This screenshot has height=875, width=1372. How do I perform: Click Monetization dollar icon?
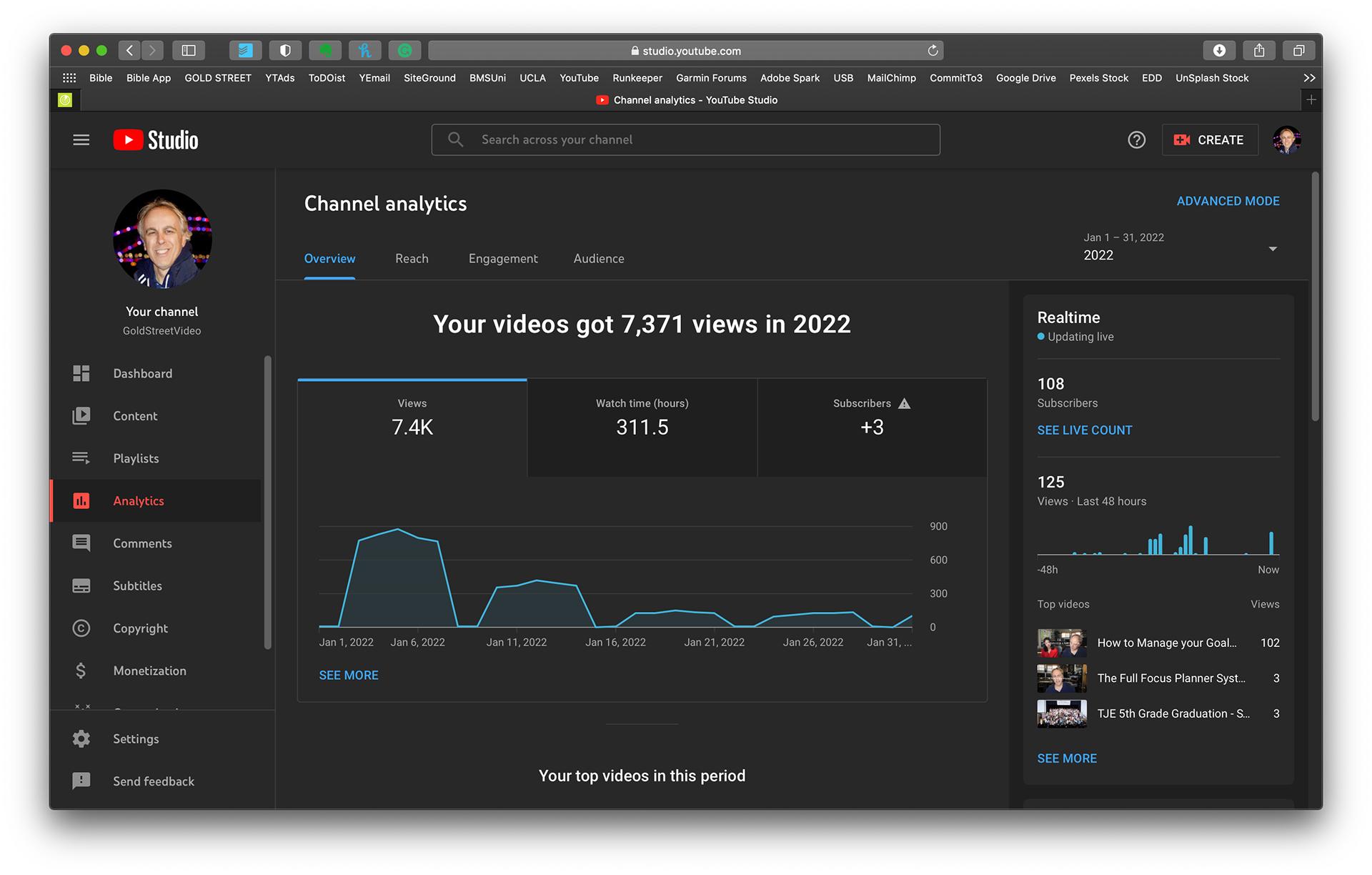pos(81,671)
